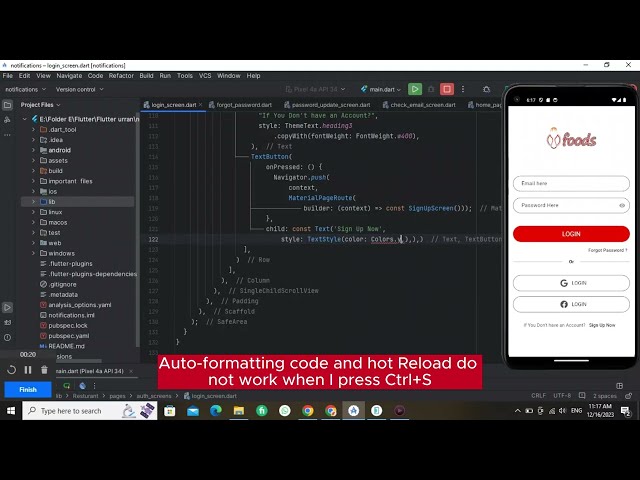The width and height of the screenshot is (640, 480).
Task: Click the CRLF line separator status entry
Action: pyautogui.click(x=538, y=396)
